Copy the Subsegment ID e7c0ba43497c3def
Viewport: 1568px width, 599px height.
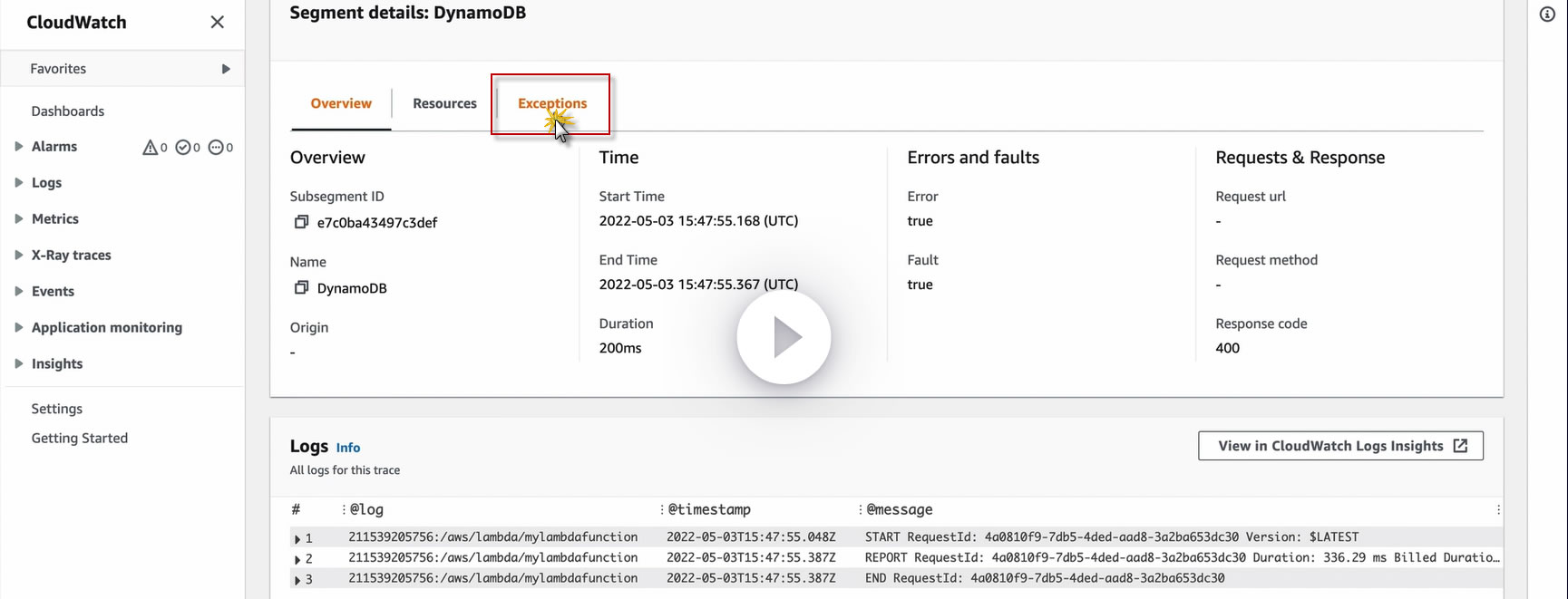click(301, 222)
